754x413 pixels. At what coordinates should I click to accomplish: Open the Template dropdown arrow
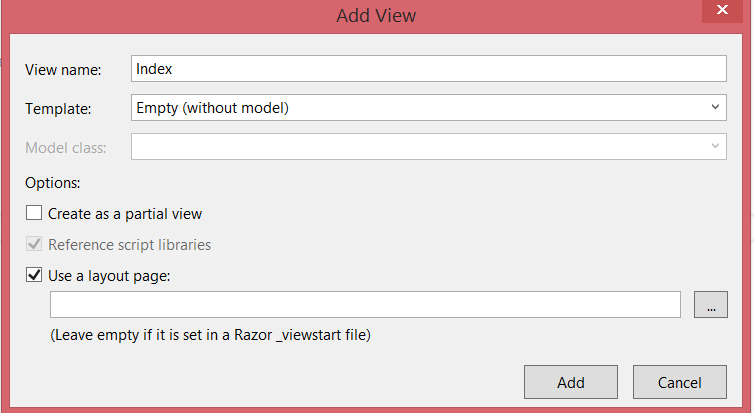715,107
